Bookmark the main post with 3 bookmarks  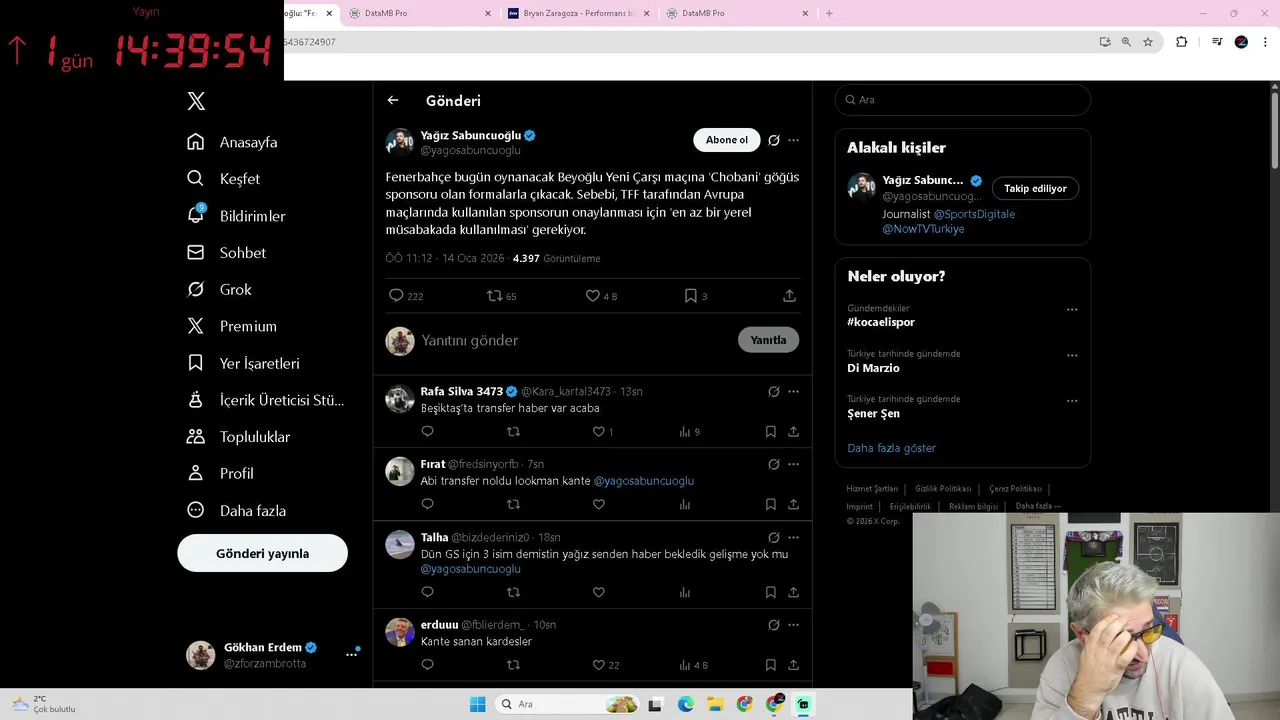pos(690,296)
